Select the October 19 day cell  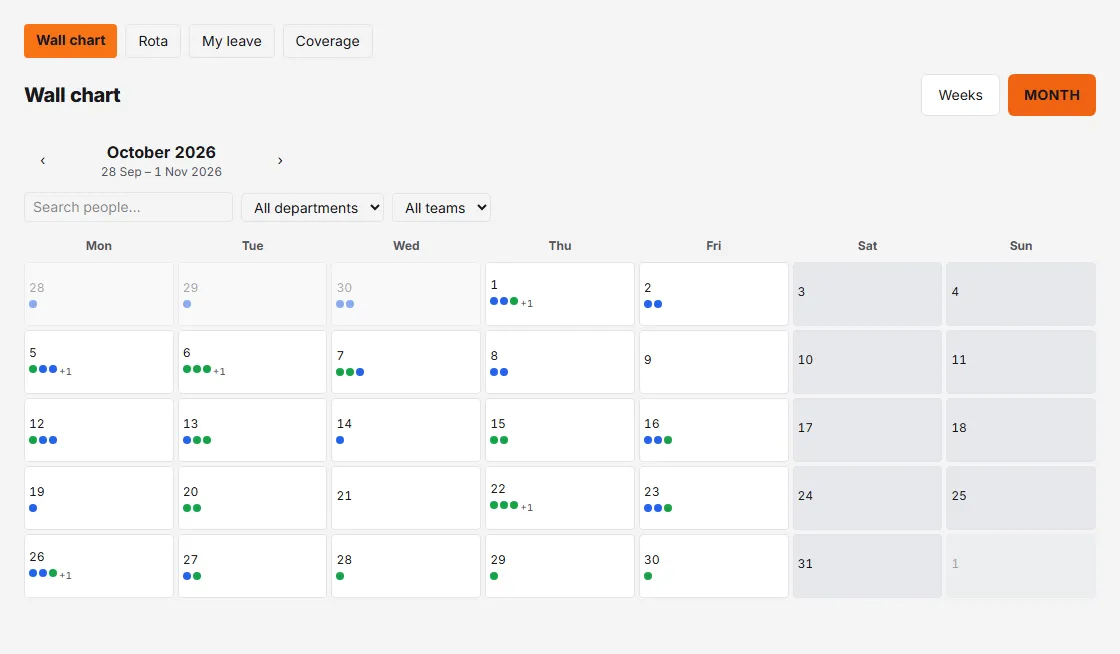click(x=99, y=498)
